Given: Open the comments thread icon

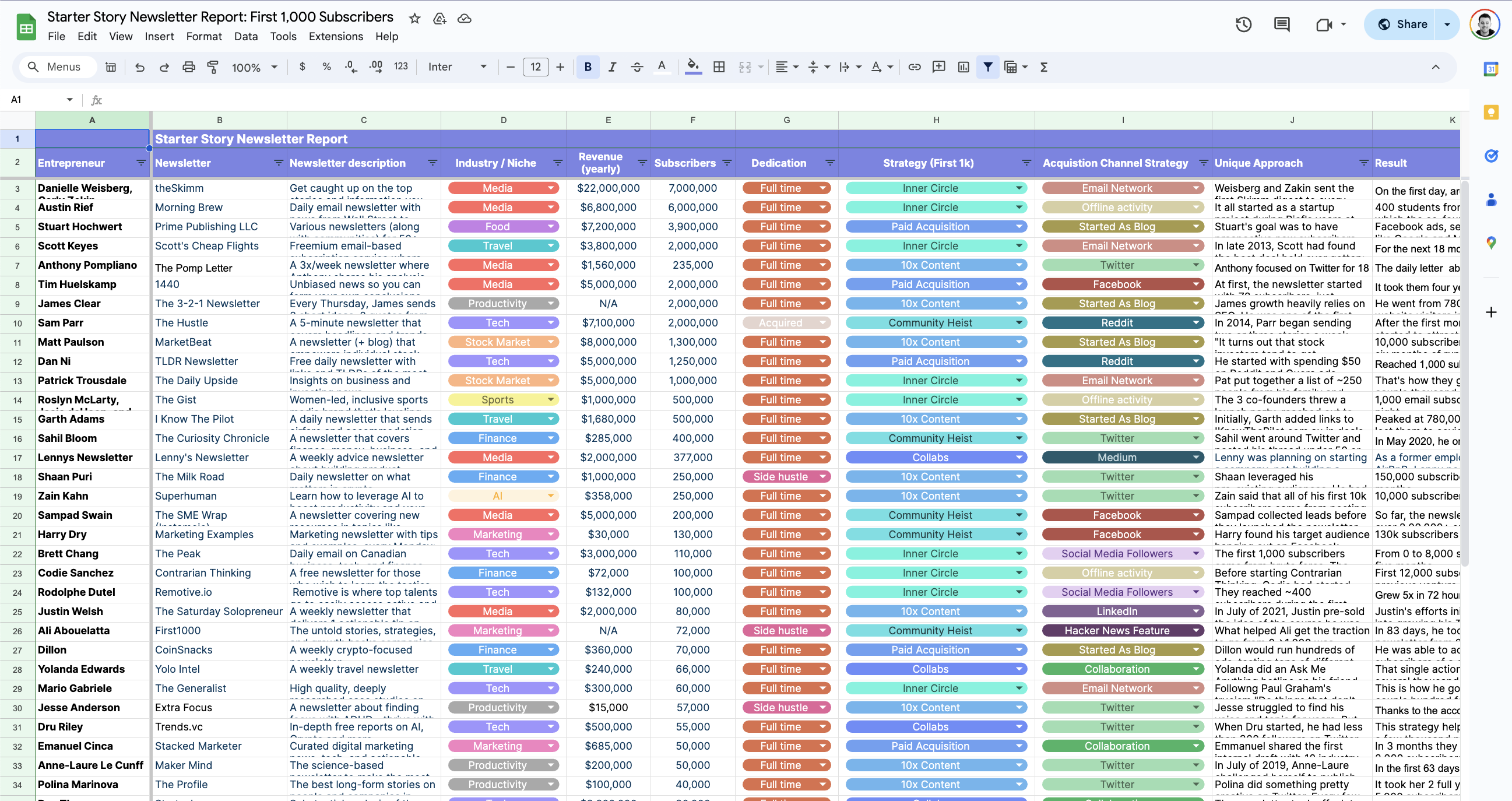Looking at the screenshot, I should pos(1282,24).
